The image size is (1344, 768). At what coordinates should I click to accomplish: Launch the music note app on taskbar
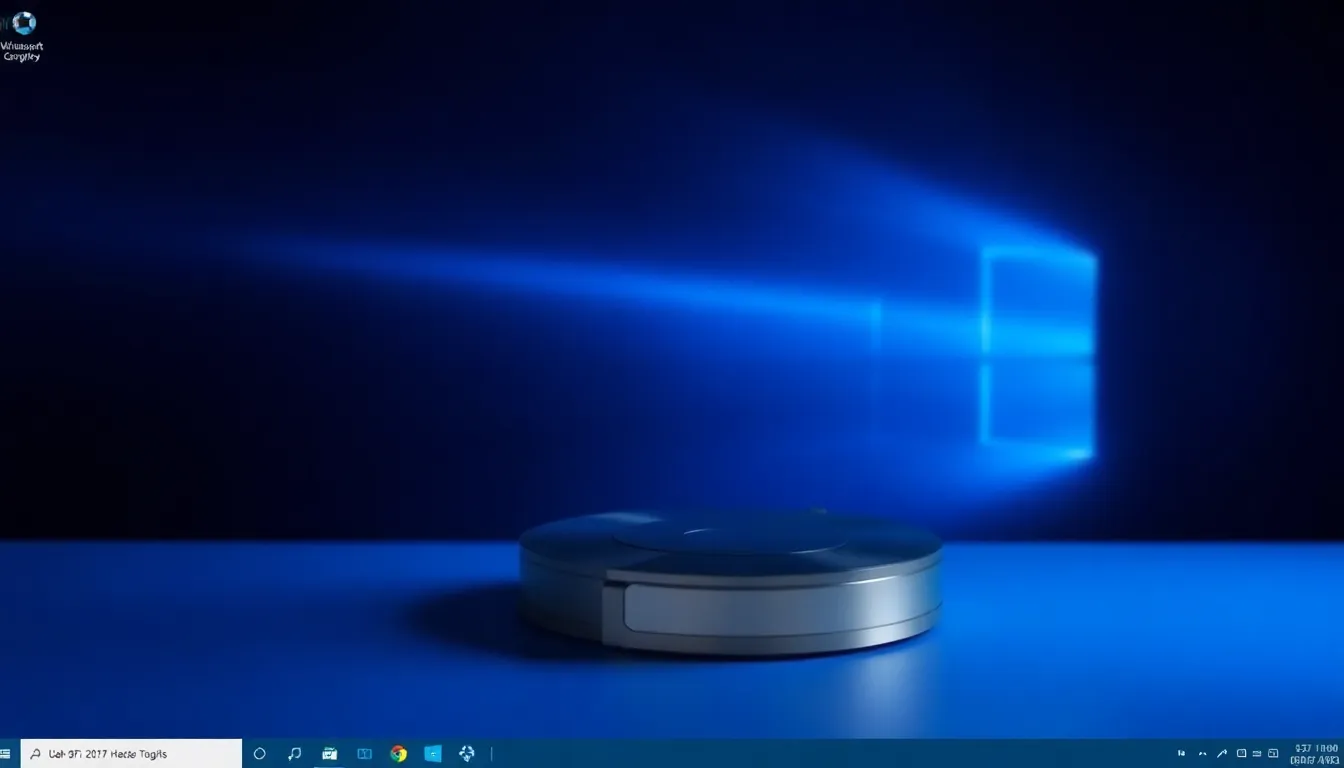tap(294, 754)
